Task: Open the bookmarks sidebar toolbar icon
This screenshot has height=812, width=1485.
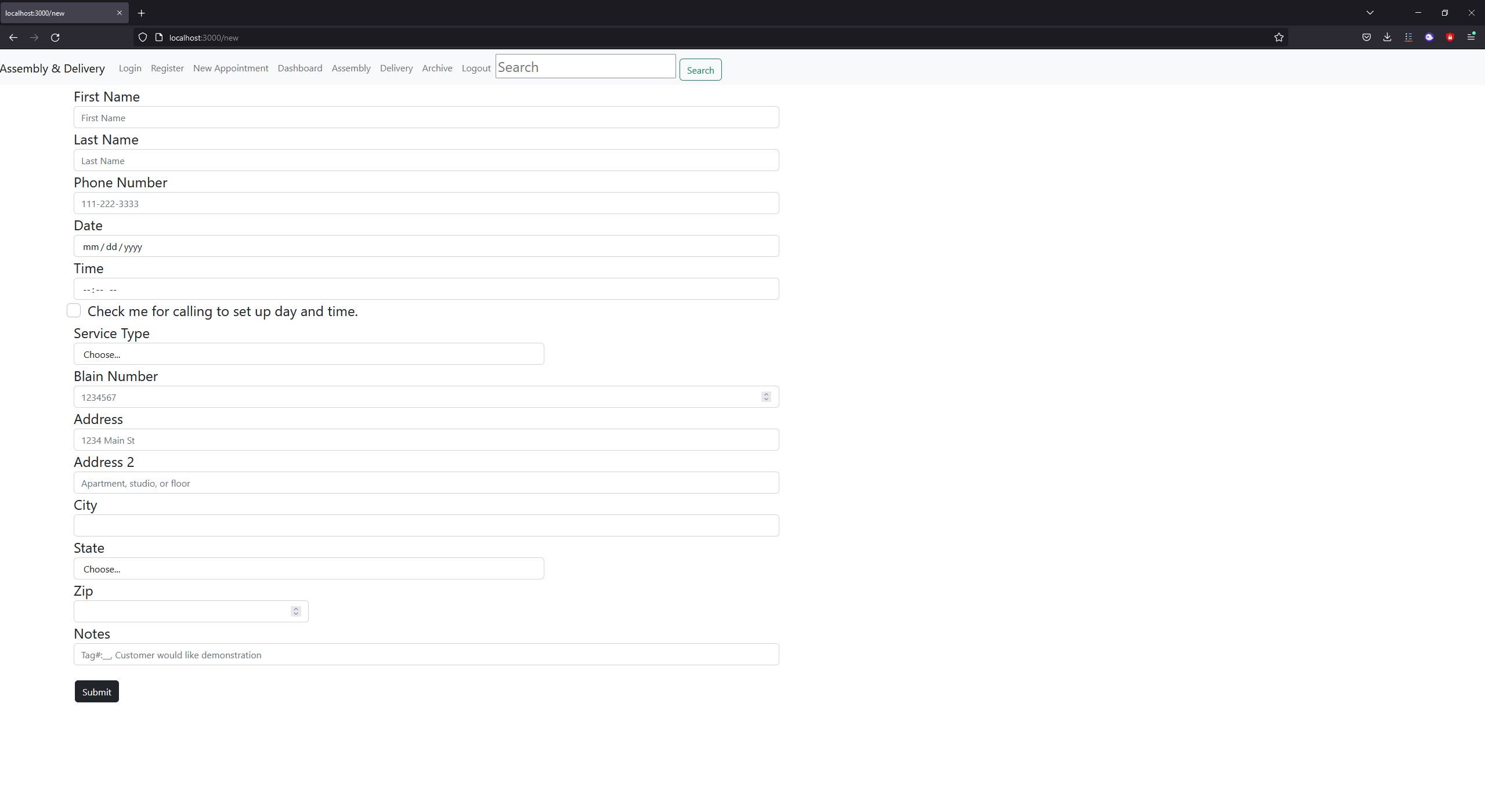Action: point(1408,37)
